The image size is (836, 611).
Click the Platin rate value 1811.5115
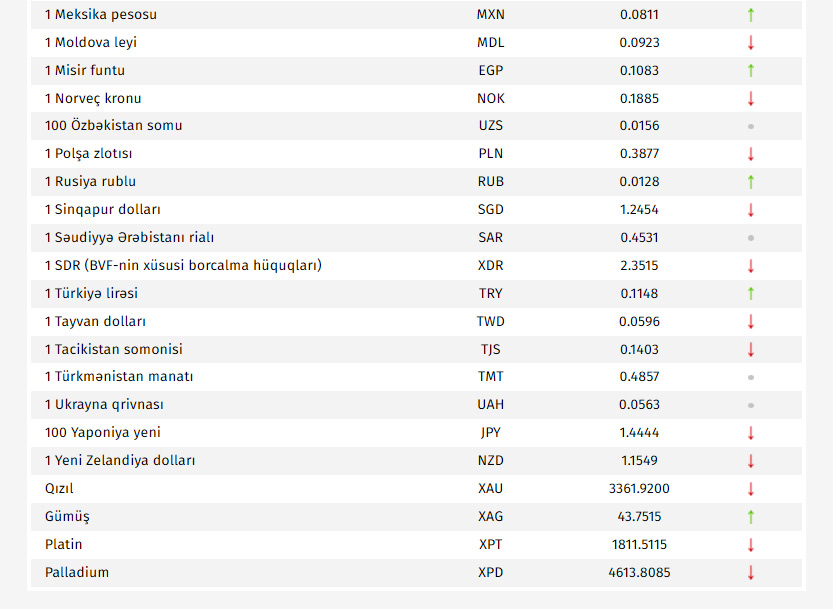coord(639,545)
